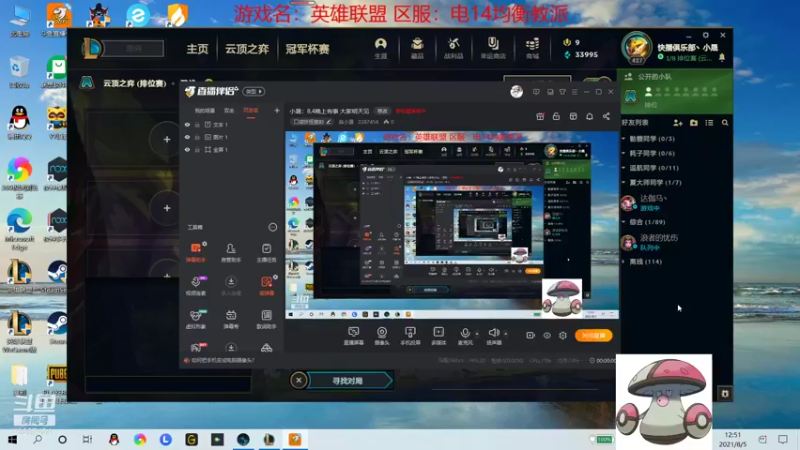Click the add friend icon

[x=678, y=123]
